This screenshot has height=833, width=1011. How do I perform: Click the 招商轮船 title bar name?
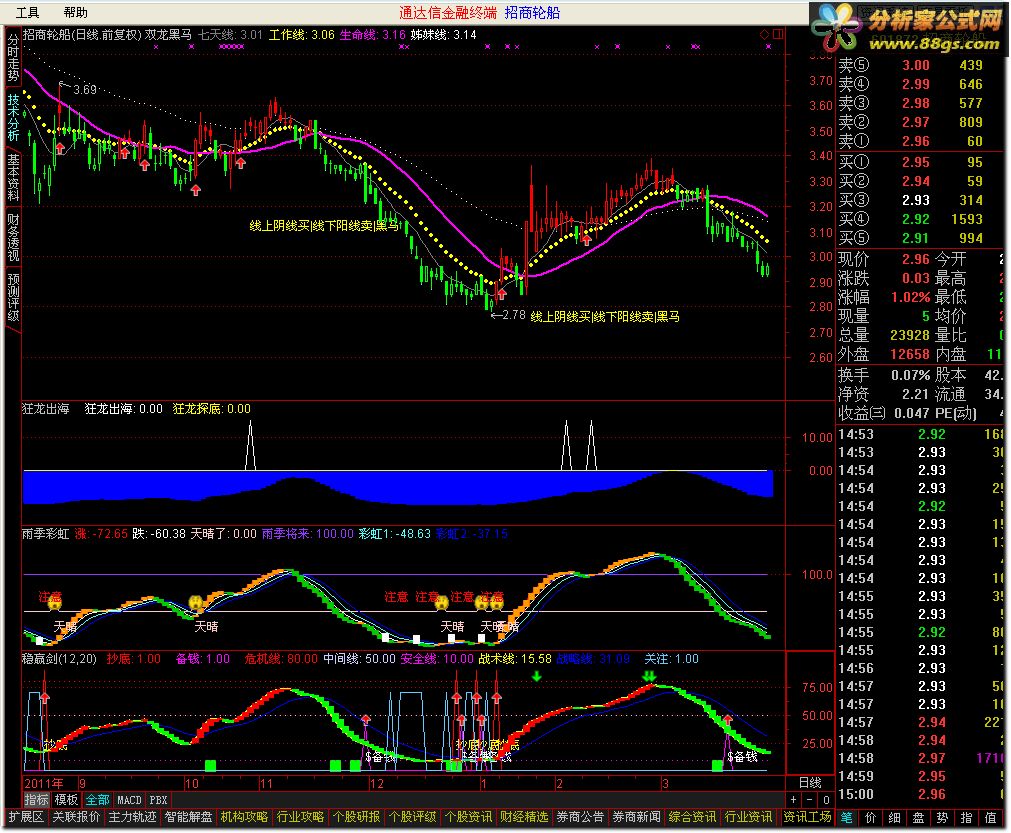pos(532,12)
